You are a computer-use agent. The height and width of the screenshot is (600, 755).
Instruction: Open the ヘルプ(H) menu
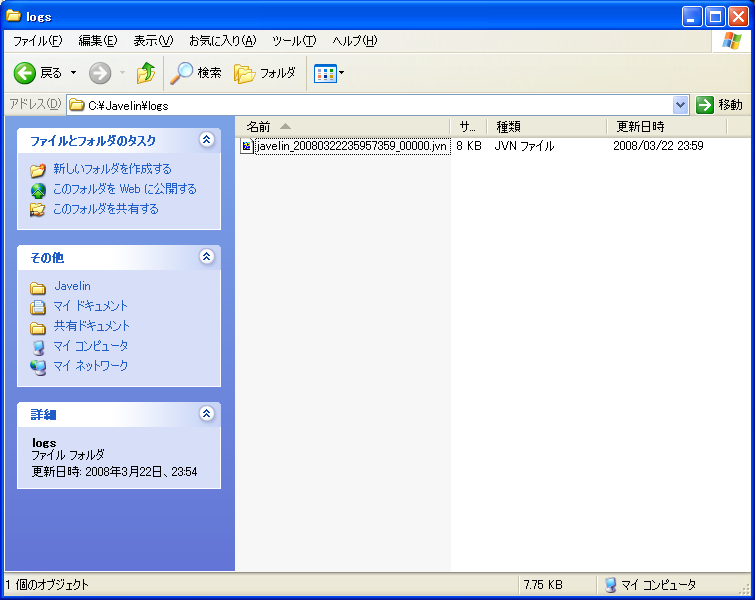[355, 41]
